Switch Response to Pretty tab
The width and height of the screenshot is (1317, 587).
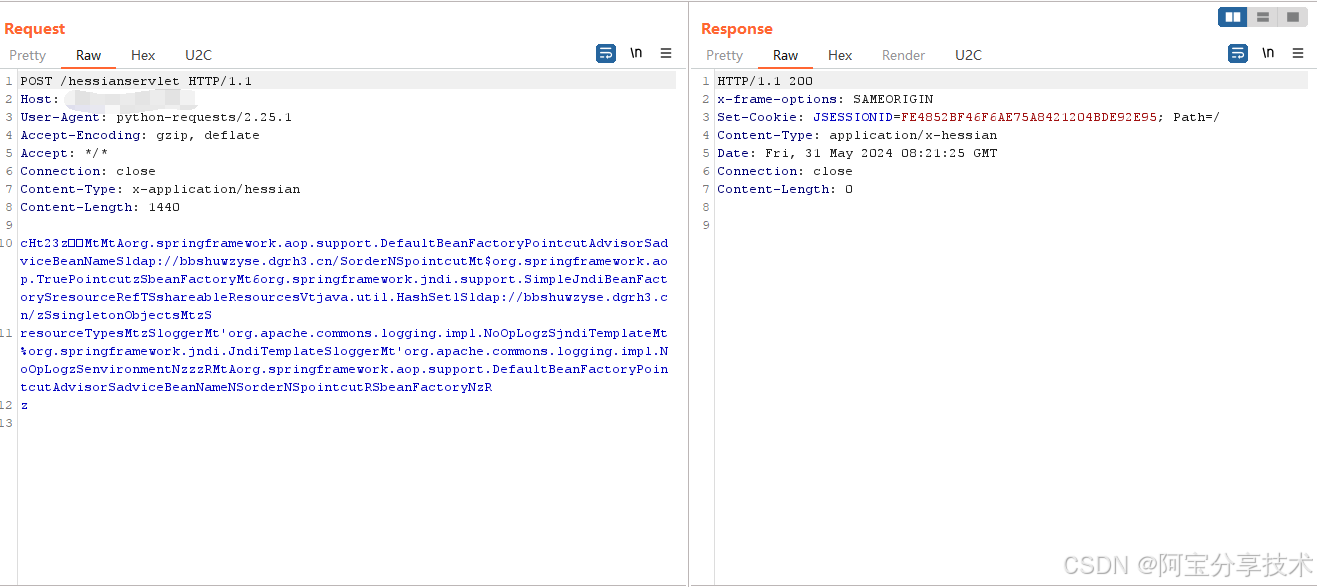[x=725, y=55]
